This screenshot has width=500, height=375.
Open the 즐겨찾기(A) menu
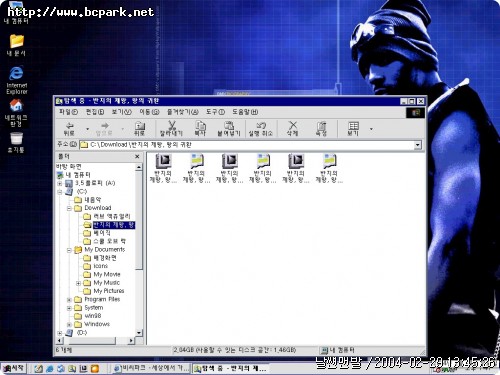pos(182,112)
